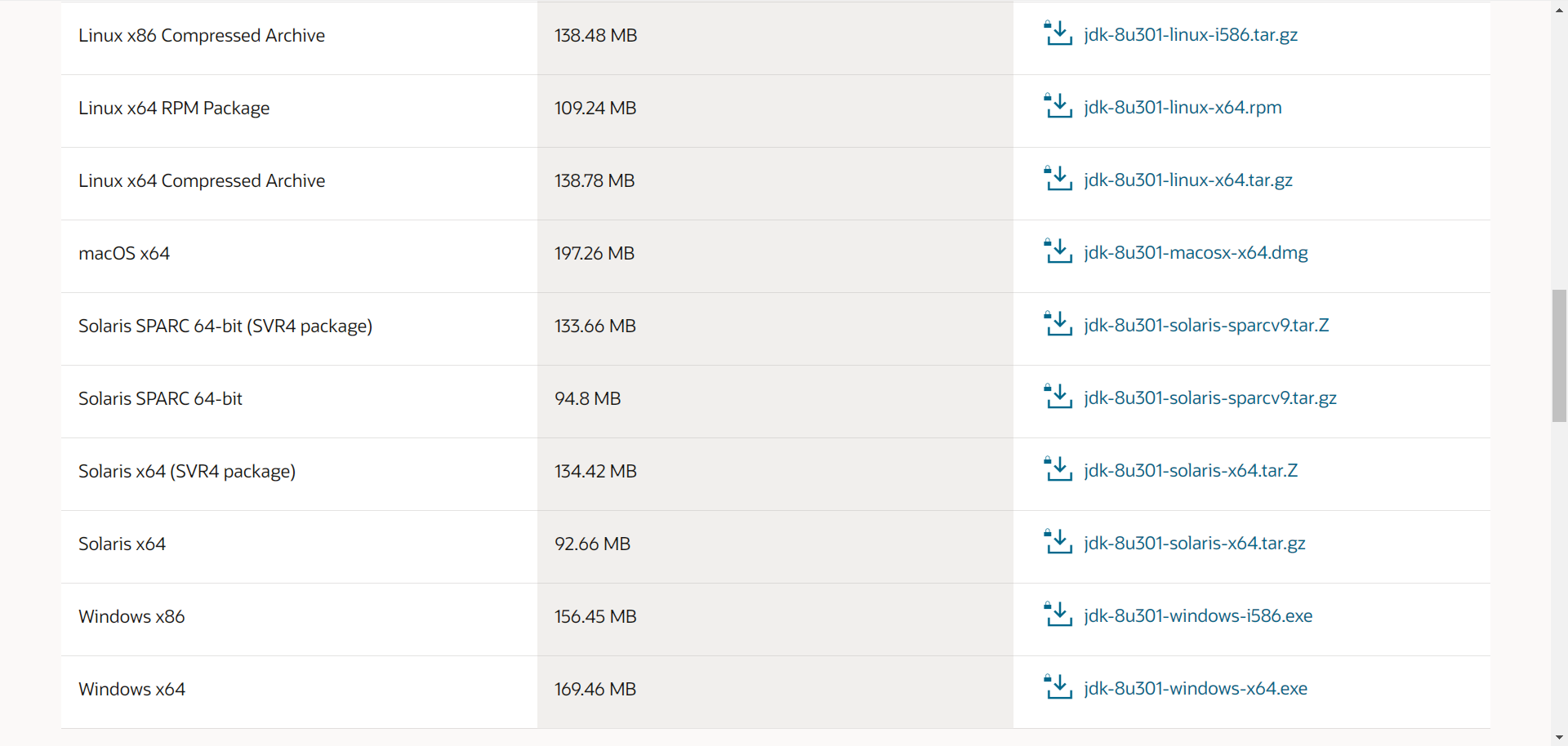Image resolution: width=1568 pixels, height=746 pixels.
Task: Click the vertical scrollbar thumb
Action: 1559,355
